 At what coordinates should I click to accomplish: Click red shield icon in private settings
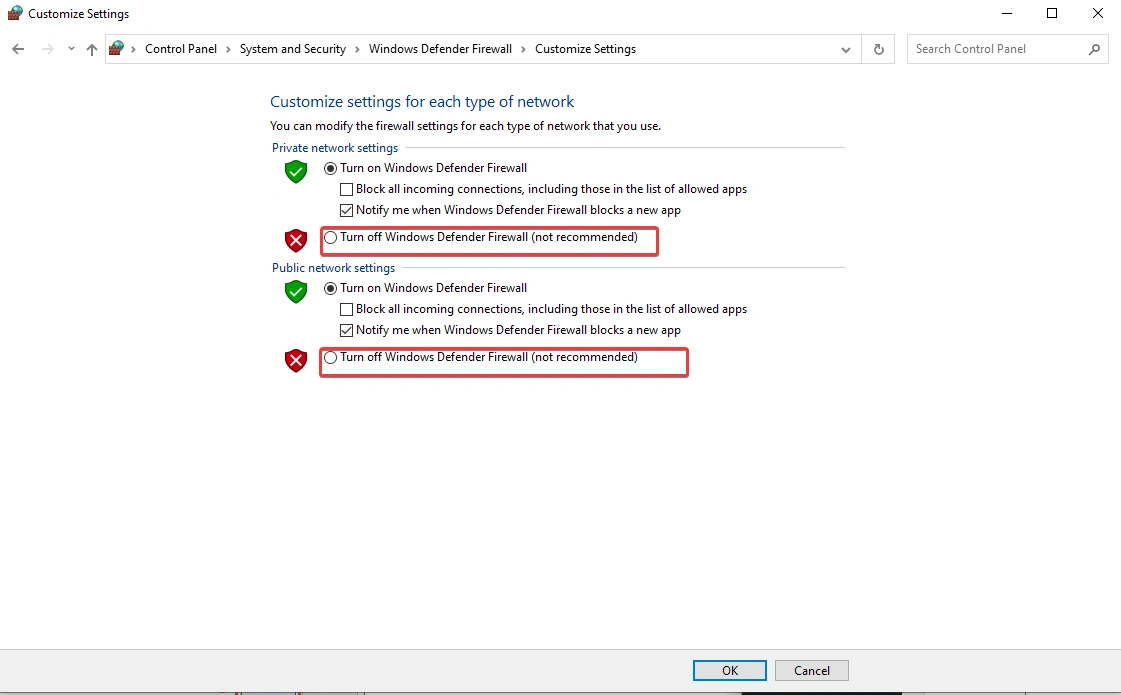pos(296,240)
